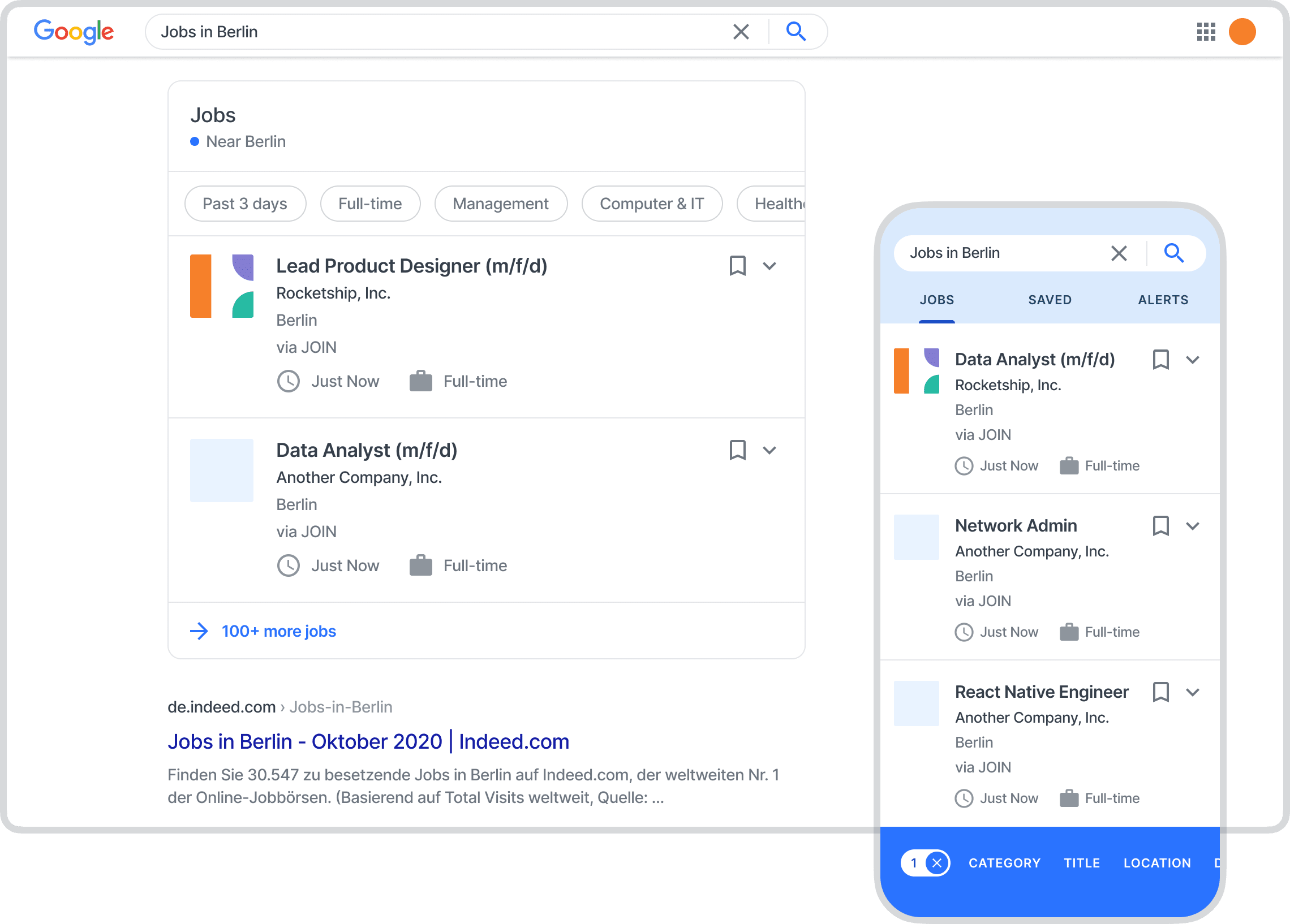The image size is (1290, 924).
Task: Open the 100+ more jobs link
Action: point(279,631)
